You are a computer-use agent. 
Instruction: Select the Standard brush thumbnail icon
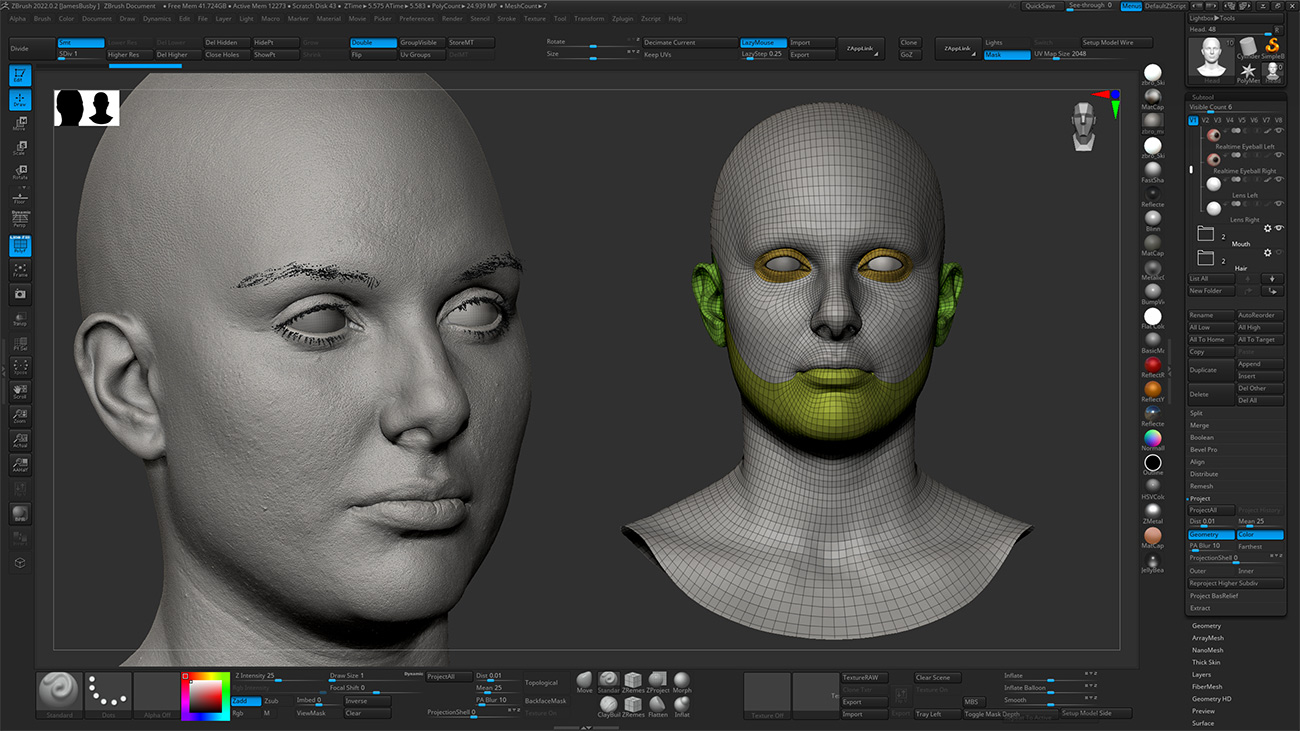[x=58, y=690]
